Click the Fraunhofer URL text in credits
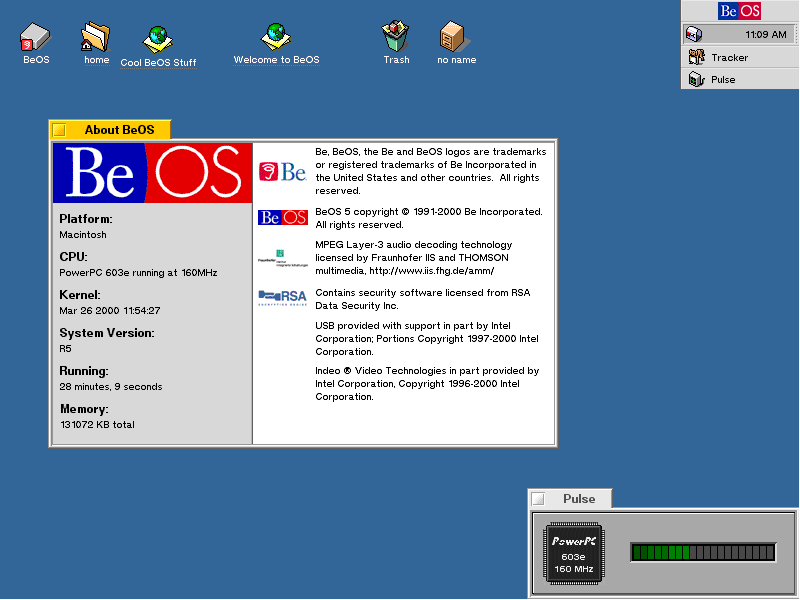800x600 pixels. (431, 271)
